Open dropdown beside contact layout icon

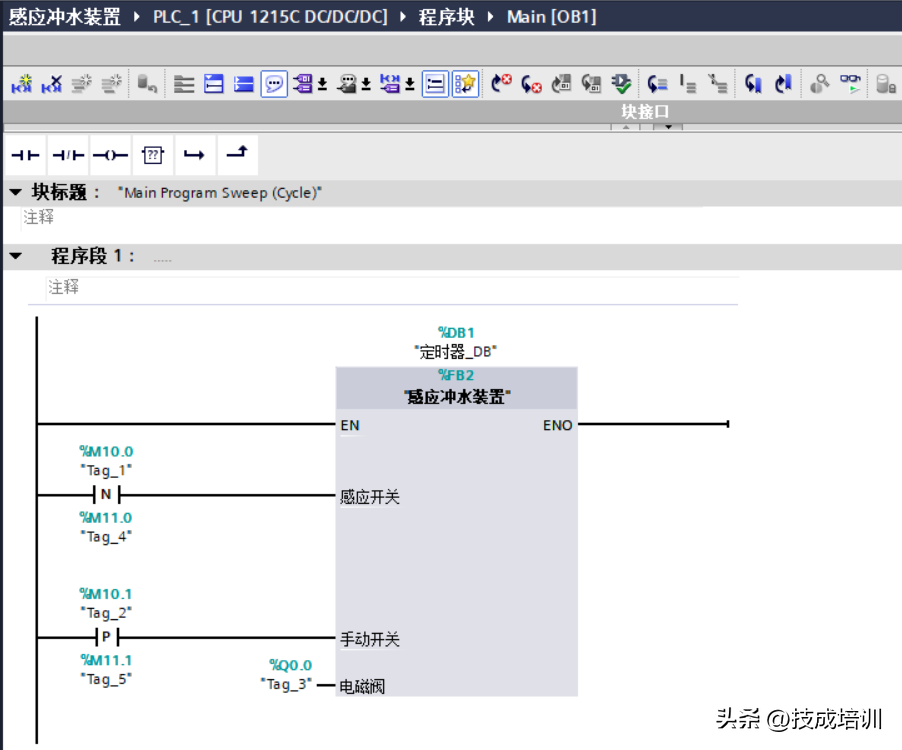click(410, 85)
